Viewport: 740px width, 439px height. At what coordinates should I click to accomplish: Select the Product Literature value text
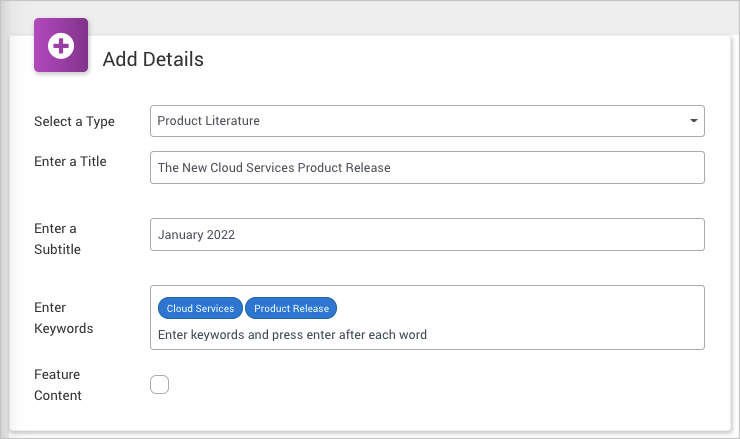208,121
